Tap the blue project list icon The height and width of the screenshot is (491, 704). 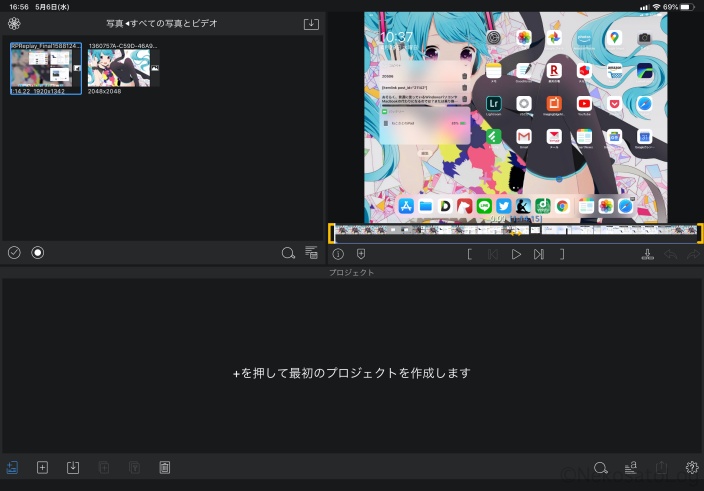[x=12, y=468]
